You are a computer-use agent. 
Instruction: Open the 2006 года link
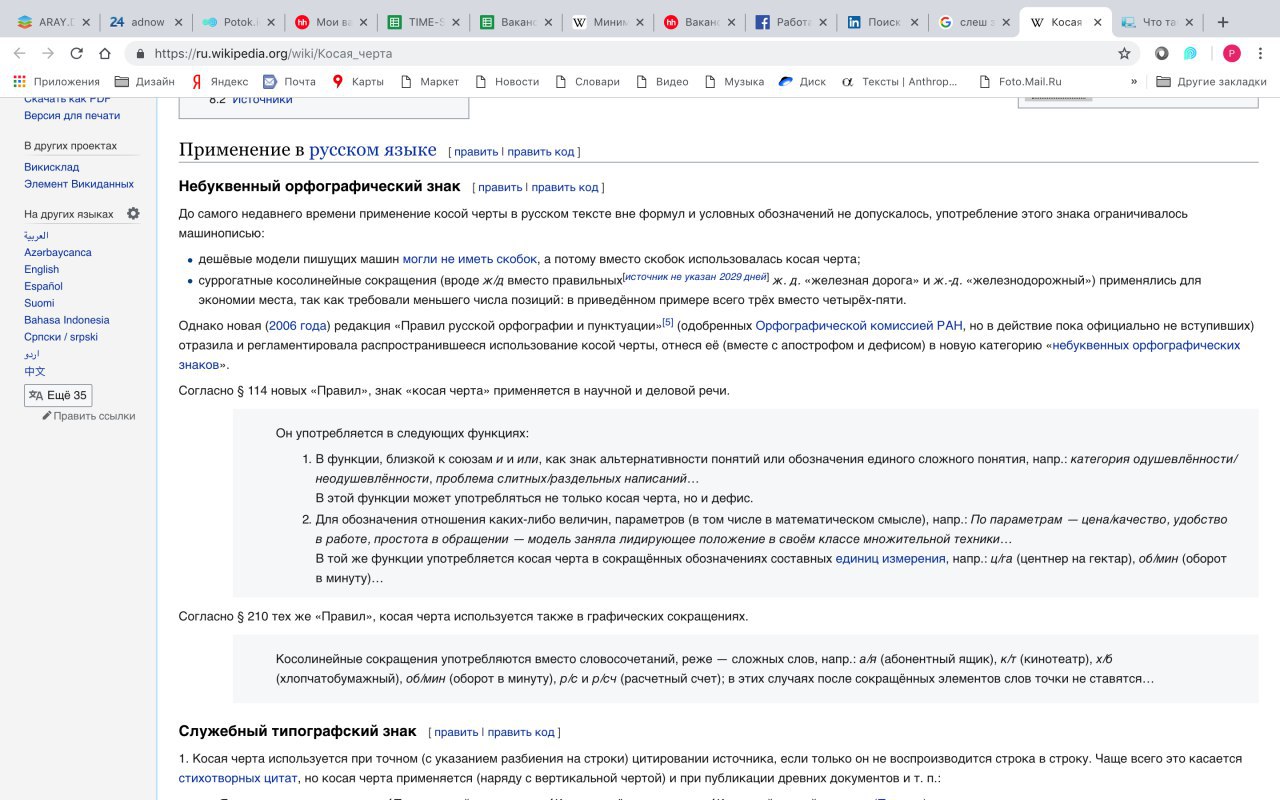(297, 326)
